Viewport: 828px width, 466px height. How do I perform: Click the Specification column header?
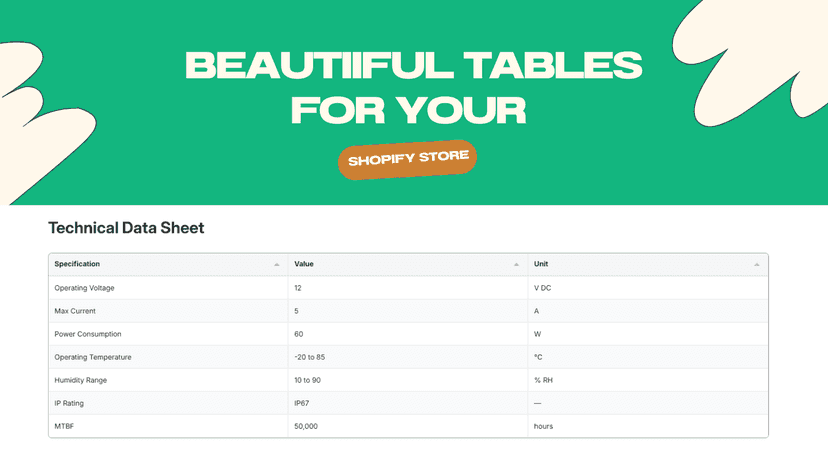[x=168, y=264]
